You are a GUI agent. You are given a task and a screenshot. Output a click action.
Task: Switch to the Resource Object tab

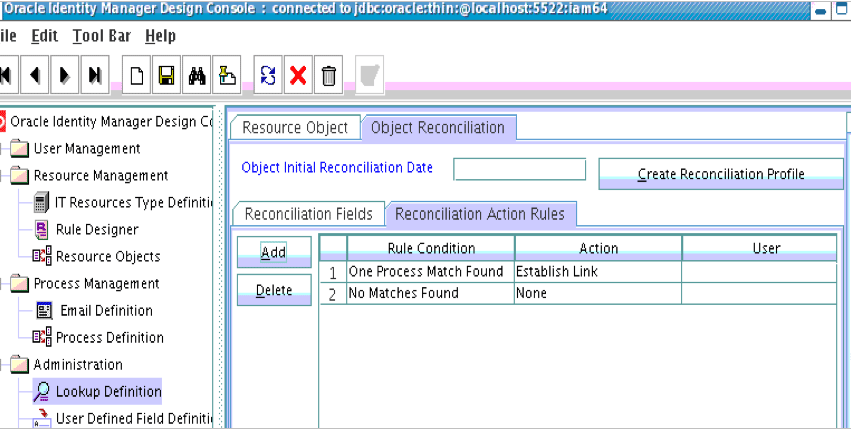click(x=295, y=128)
